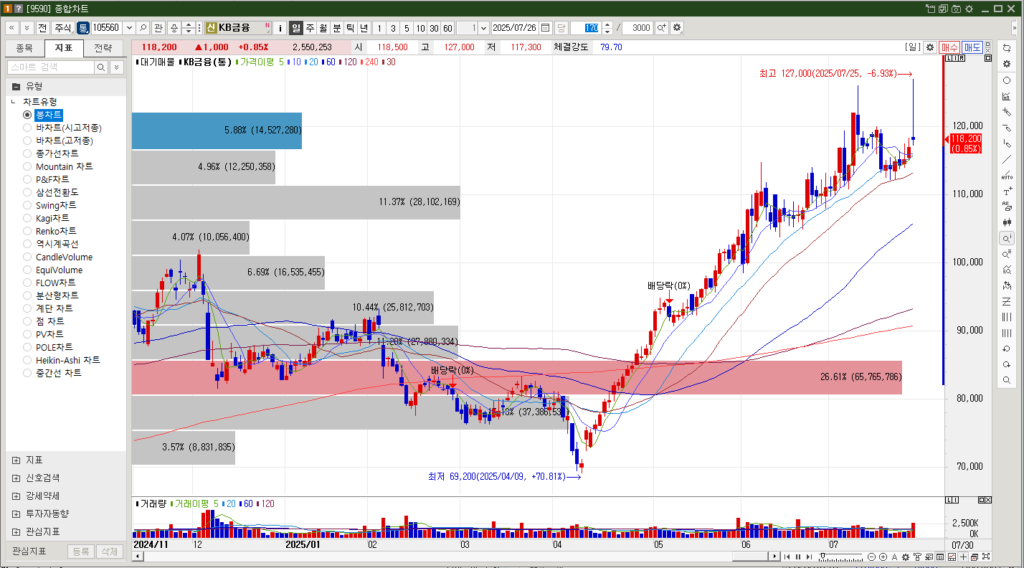Click the refresh loop icon in right toolbar

pos(1006,48)
